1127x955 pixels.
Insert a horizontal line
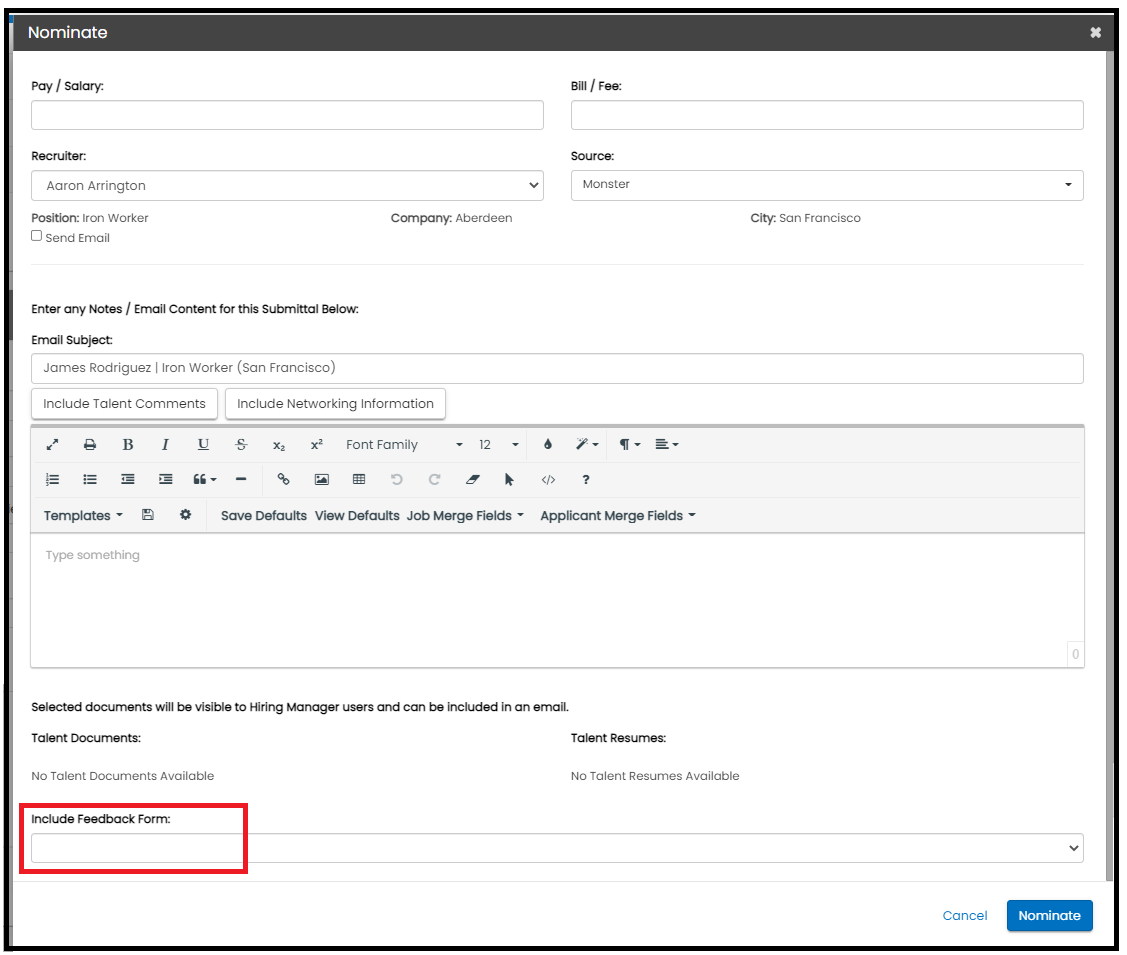pyautogui.click(x=242, y=480)
